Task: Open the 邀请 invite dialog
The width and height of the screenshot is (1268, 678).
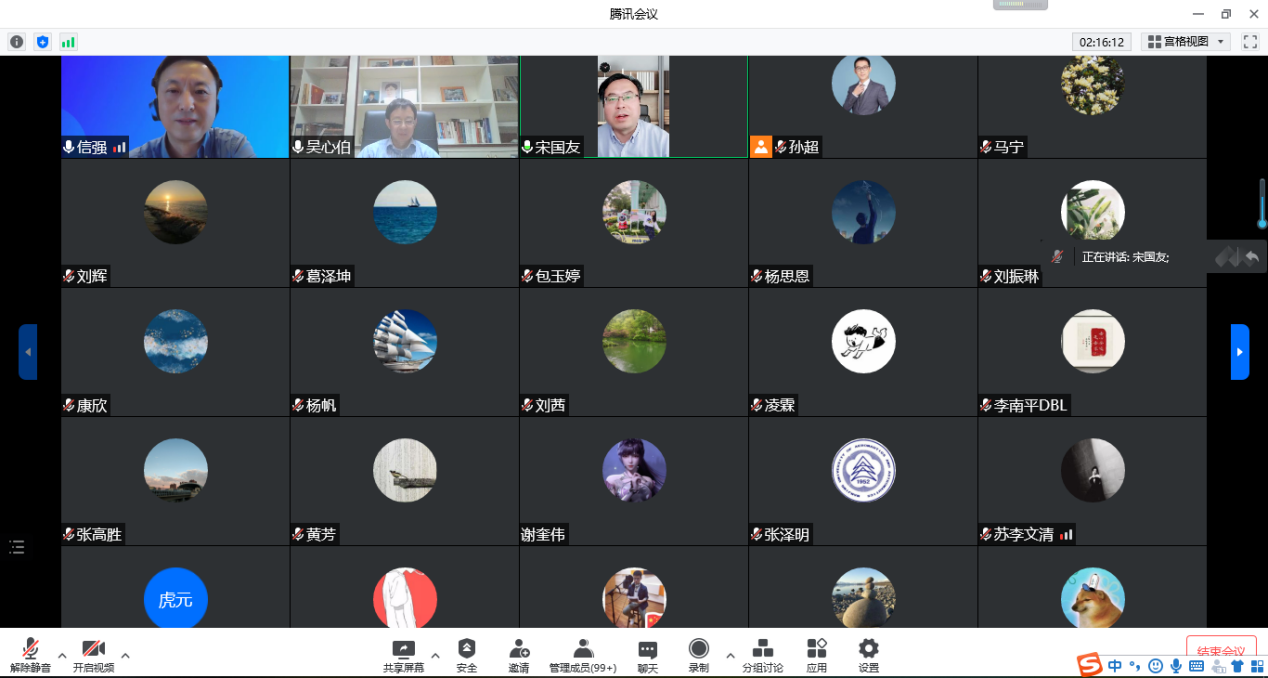Action: (x=519, y=656)
